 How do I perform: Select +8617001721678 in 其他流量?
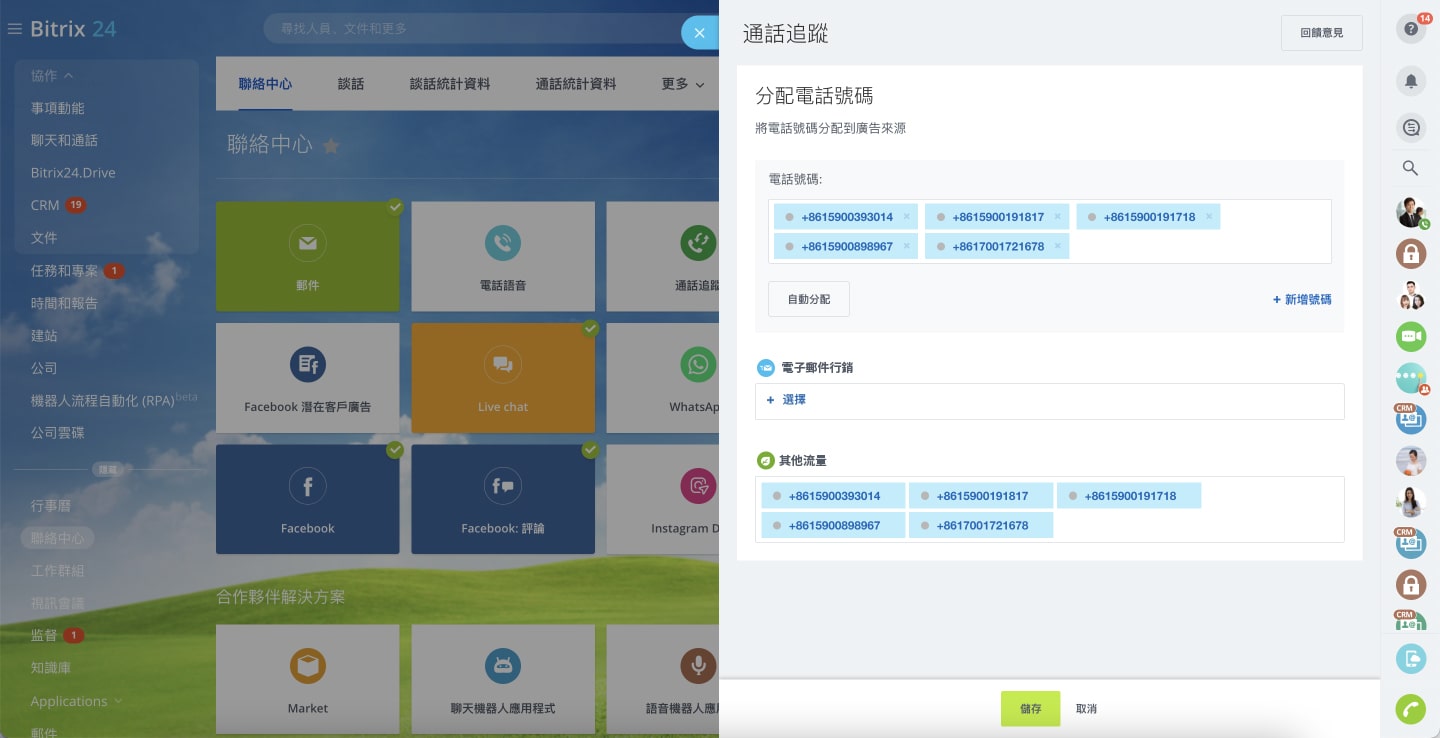(981, 525)
